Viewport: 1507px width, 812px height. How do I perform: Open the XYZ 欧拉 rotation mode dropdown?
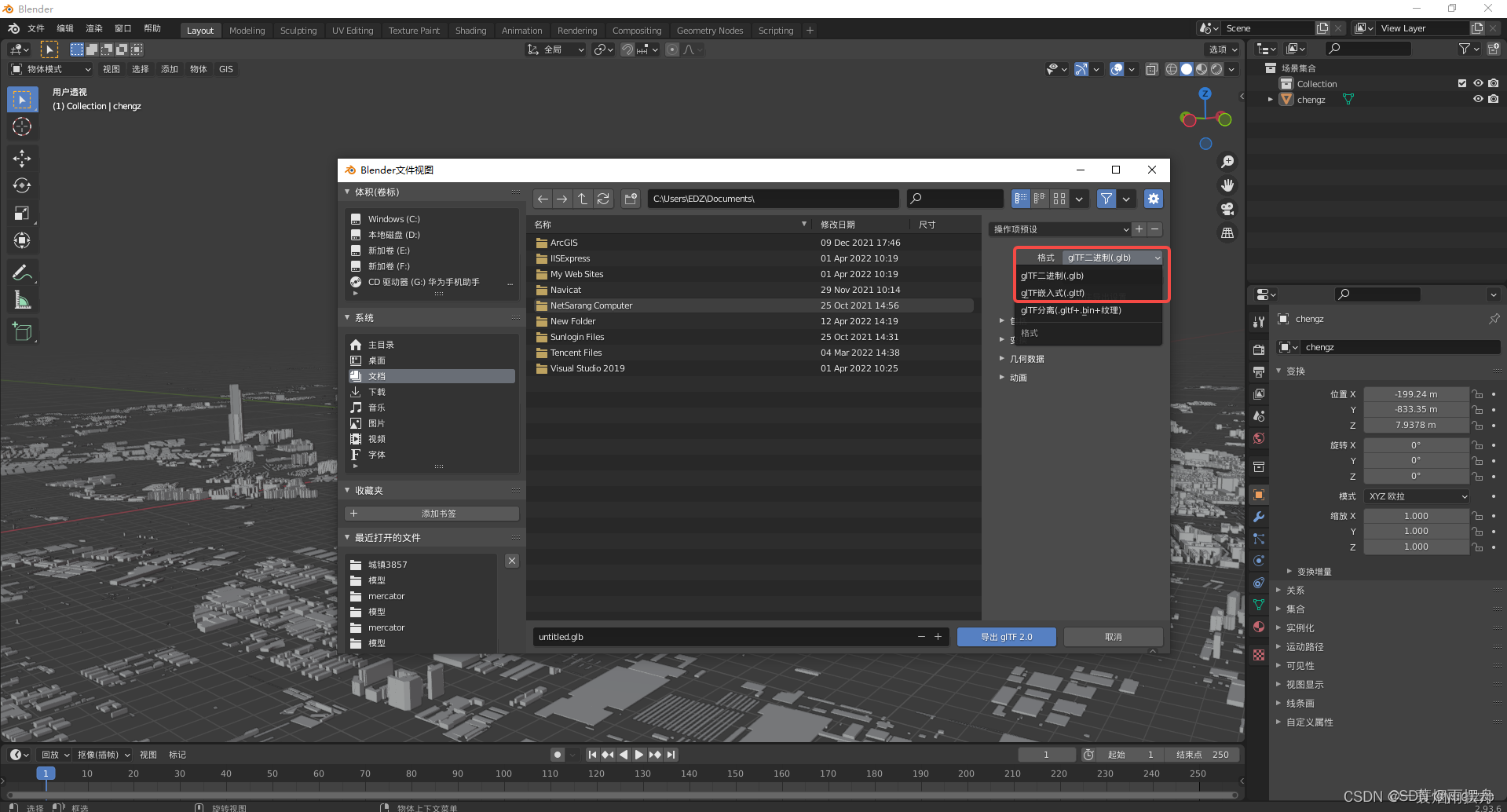point(1416,496)
